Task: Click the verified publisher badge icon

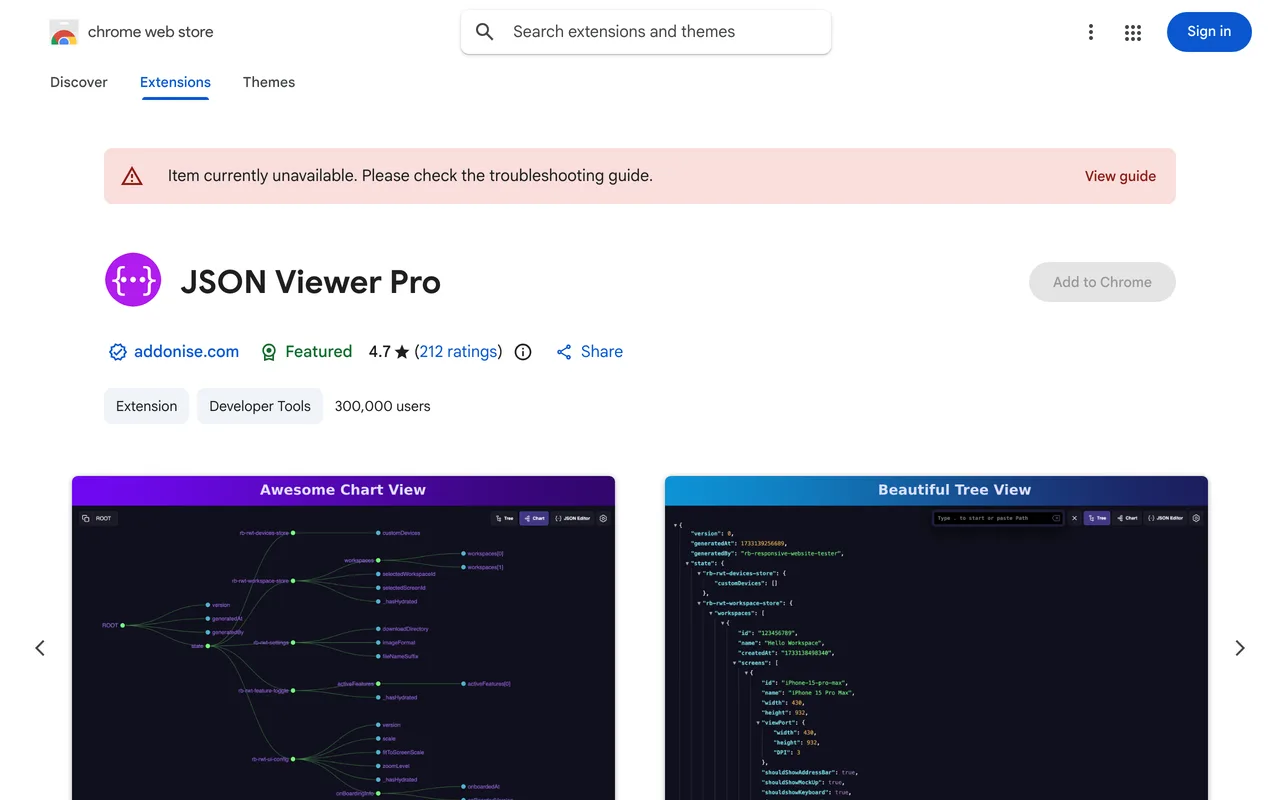Action: click(x=118, y=352)
